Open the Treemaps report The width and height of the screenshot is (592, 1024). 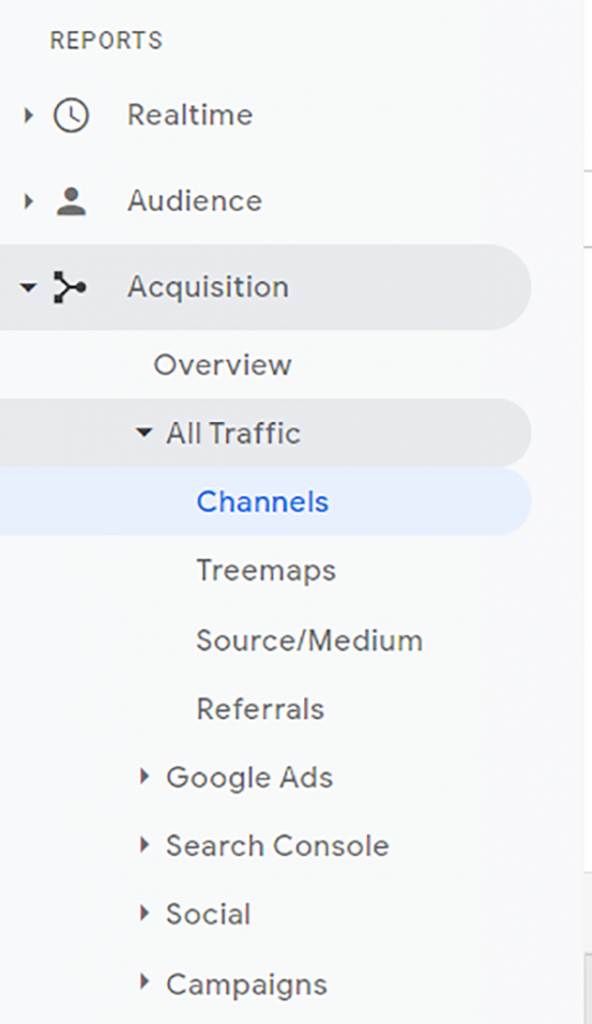[266, 571]
